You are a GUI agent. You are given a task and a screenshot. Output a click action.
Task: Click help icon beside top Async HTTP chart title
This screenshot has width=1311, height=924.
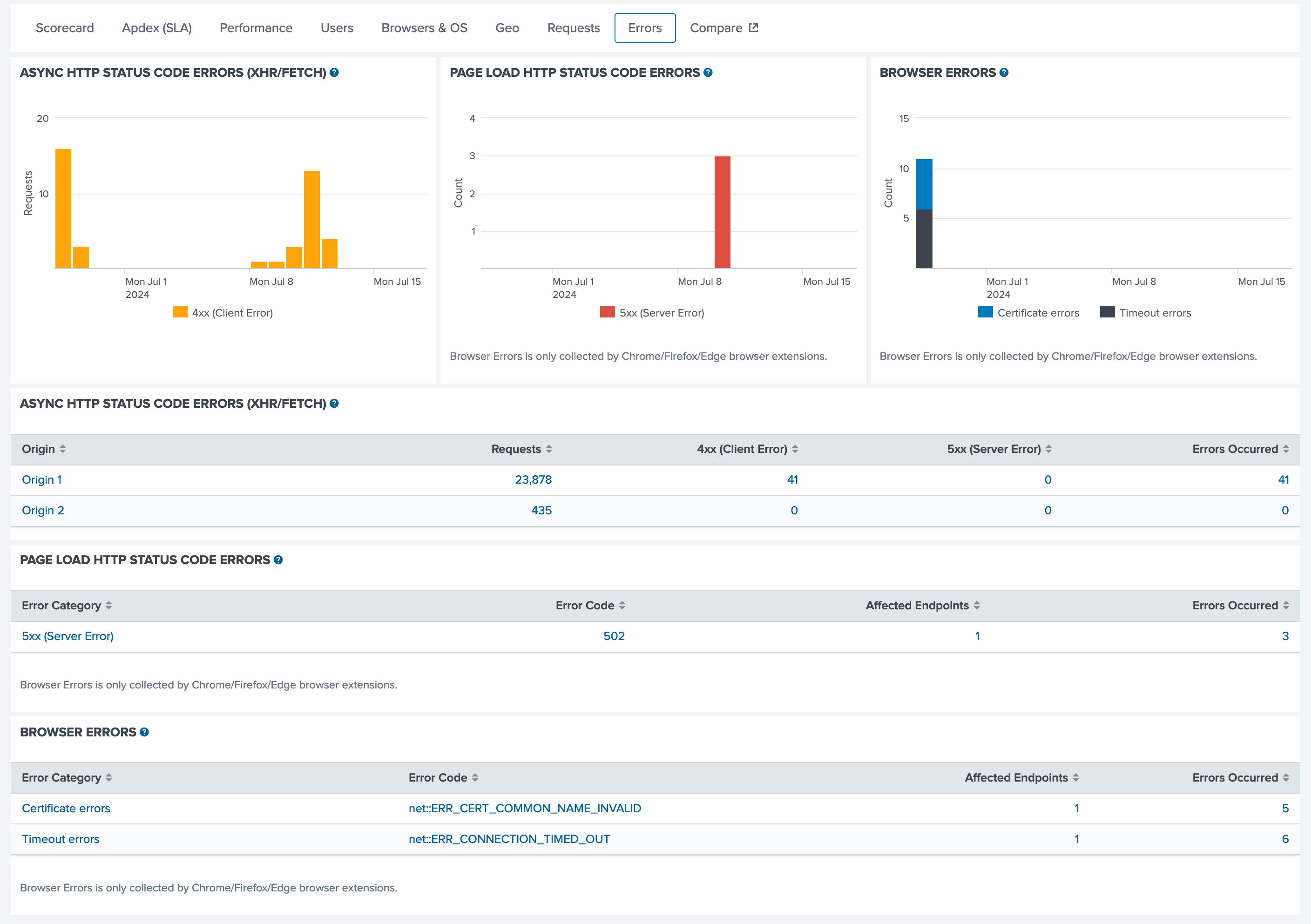pyautogui.click(x=334, y=73)
